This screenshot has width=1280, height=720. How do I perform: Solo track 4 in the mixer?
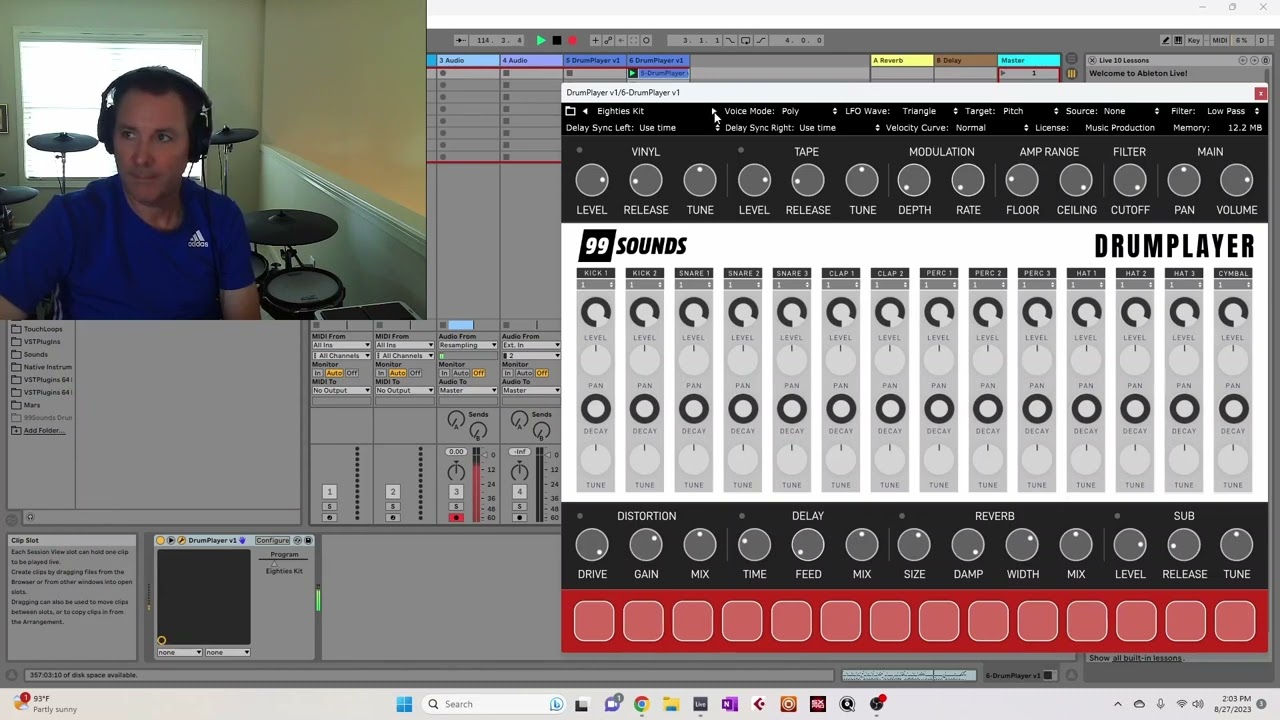pyautogui.click(x=519, y=507)
